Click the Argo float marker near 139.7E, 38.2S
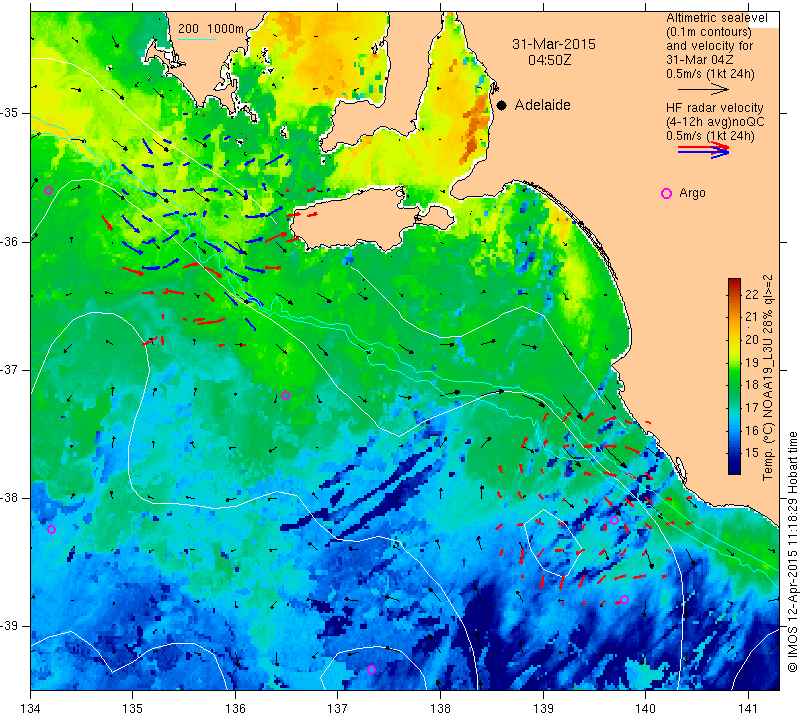 coord(615,520)
